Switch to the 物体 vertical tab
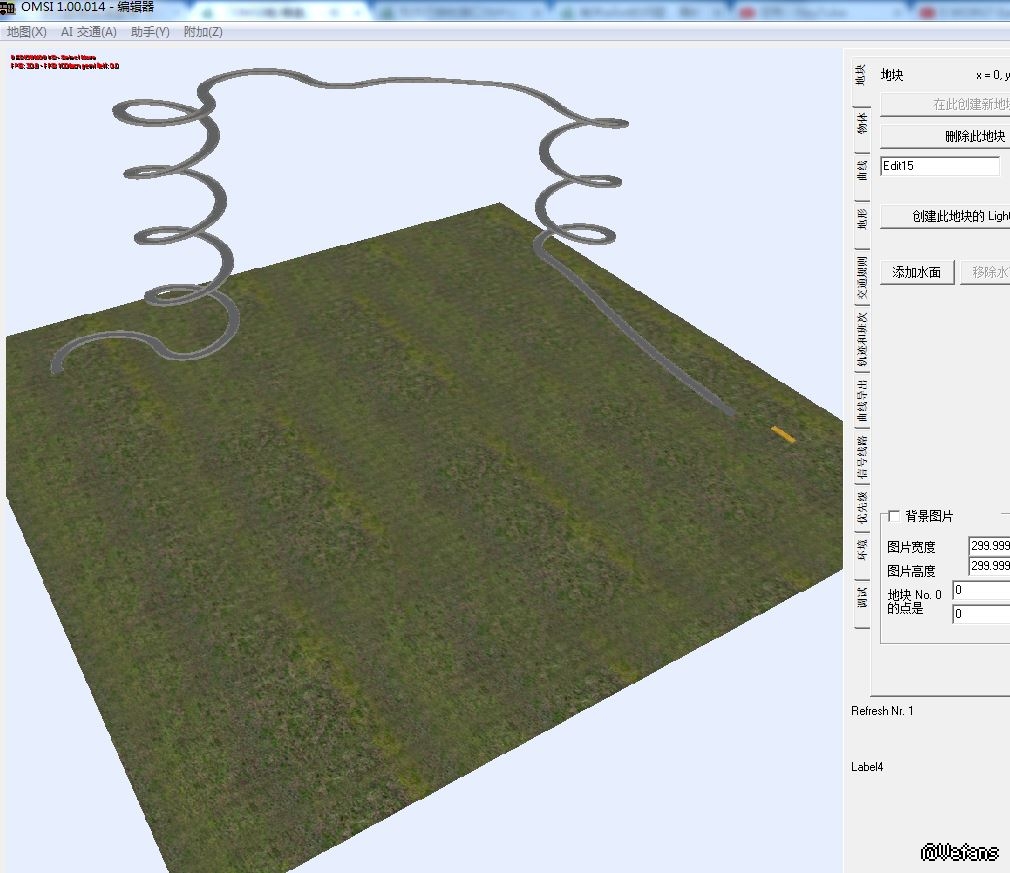 (x=862, y=124)
